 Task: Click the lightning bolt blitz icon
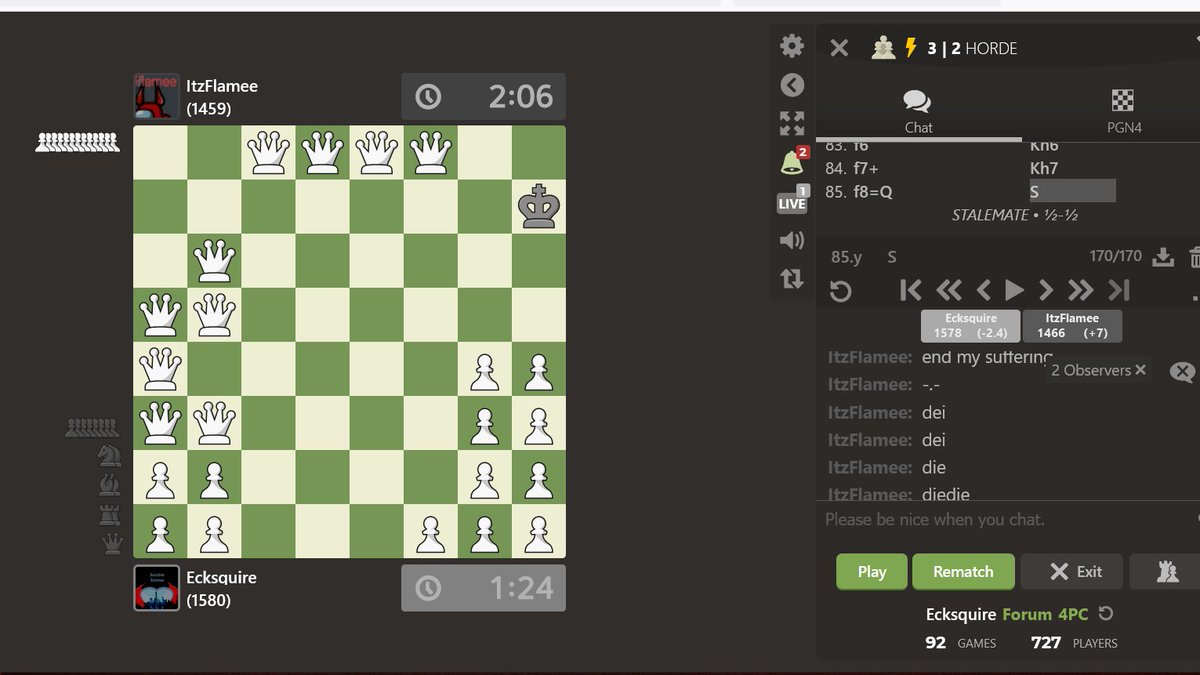[911, 48]
